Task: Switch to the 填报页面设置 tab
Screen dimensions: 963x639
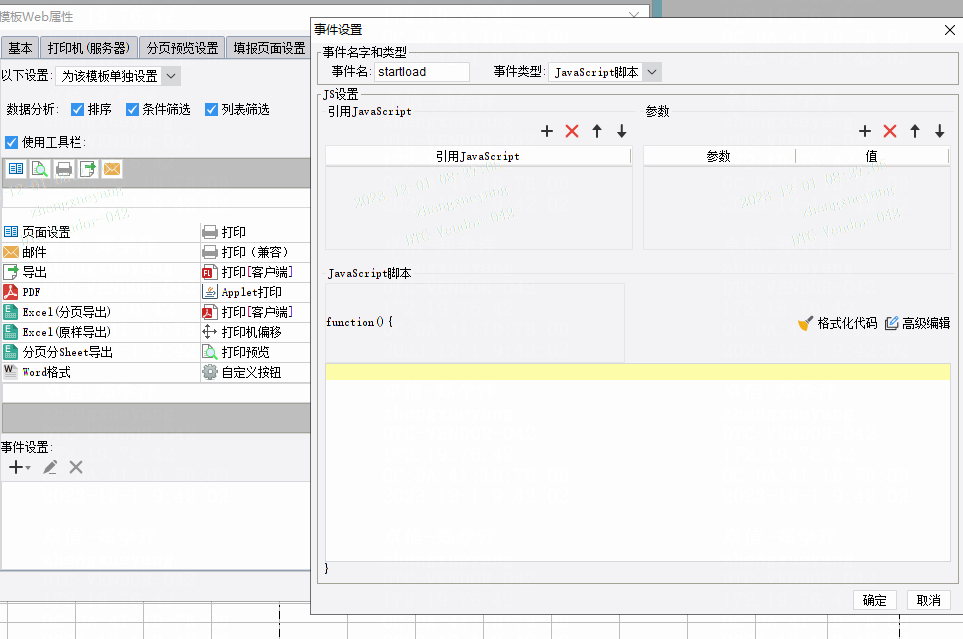Action: [269, 48]
